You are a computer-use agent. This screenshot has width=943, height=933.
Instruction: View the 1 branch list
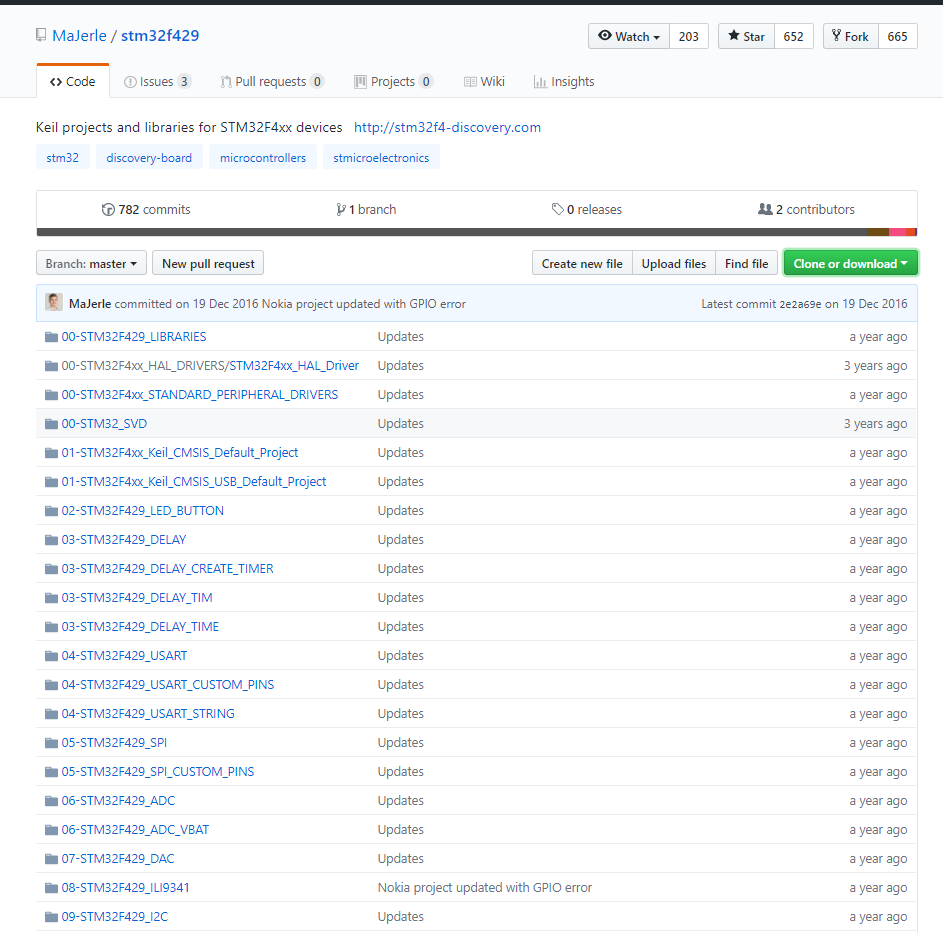click(x=366, y=209)
